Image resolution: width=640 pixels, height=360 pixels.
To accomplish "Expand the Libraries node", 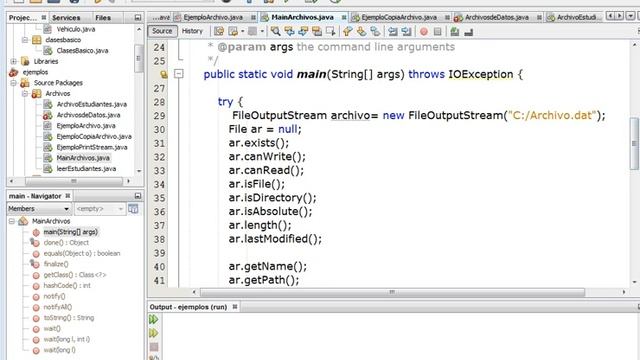I will click(x=14, y=62).
